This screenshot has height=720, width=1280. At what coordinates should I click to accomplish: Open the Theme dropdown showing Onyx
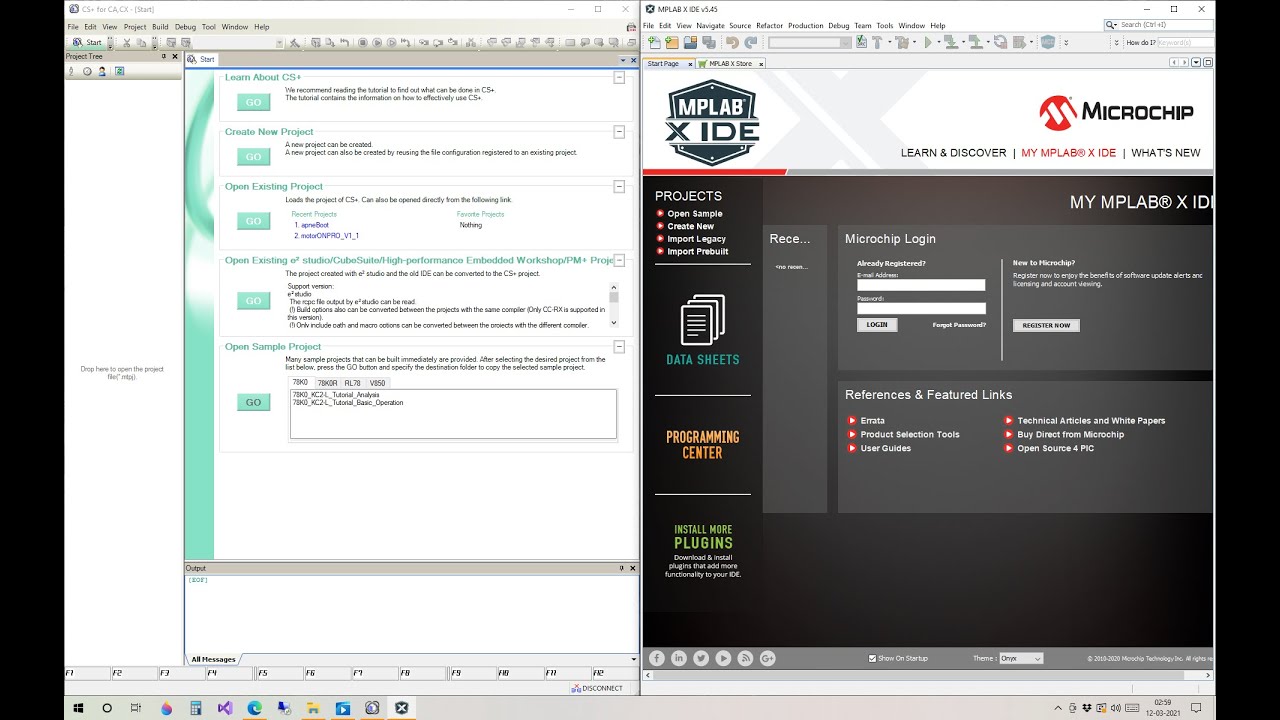click(1021, 658)
